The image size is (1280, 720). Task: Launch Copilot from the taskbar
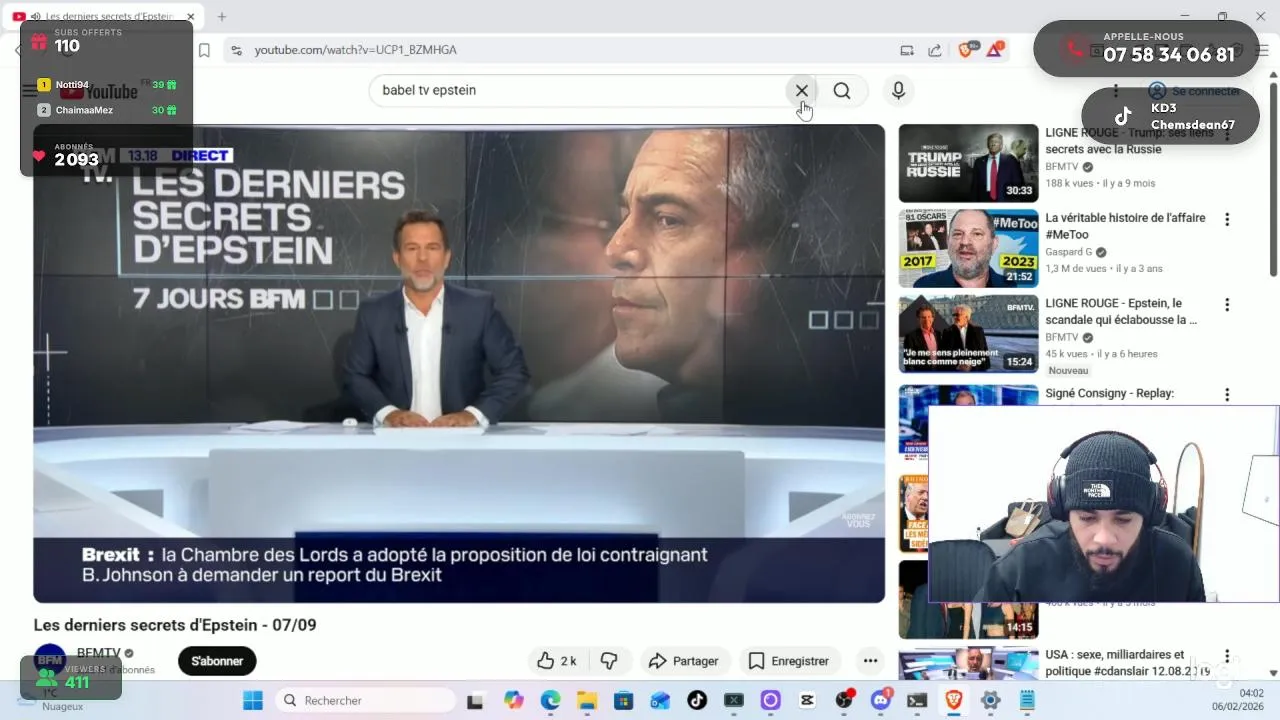514,700
